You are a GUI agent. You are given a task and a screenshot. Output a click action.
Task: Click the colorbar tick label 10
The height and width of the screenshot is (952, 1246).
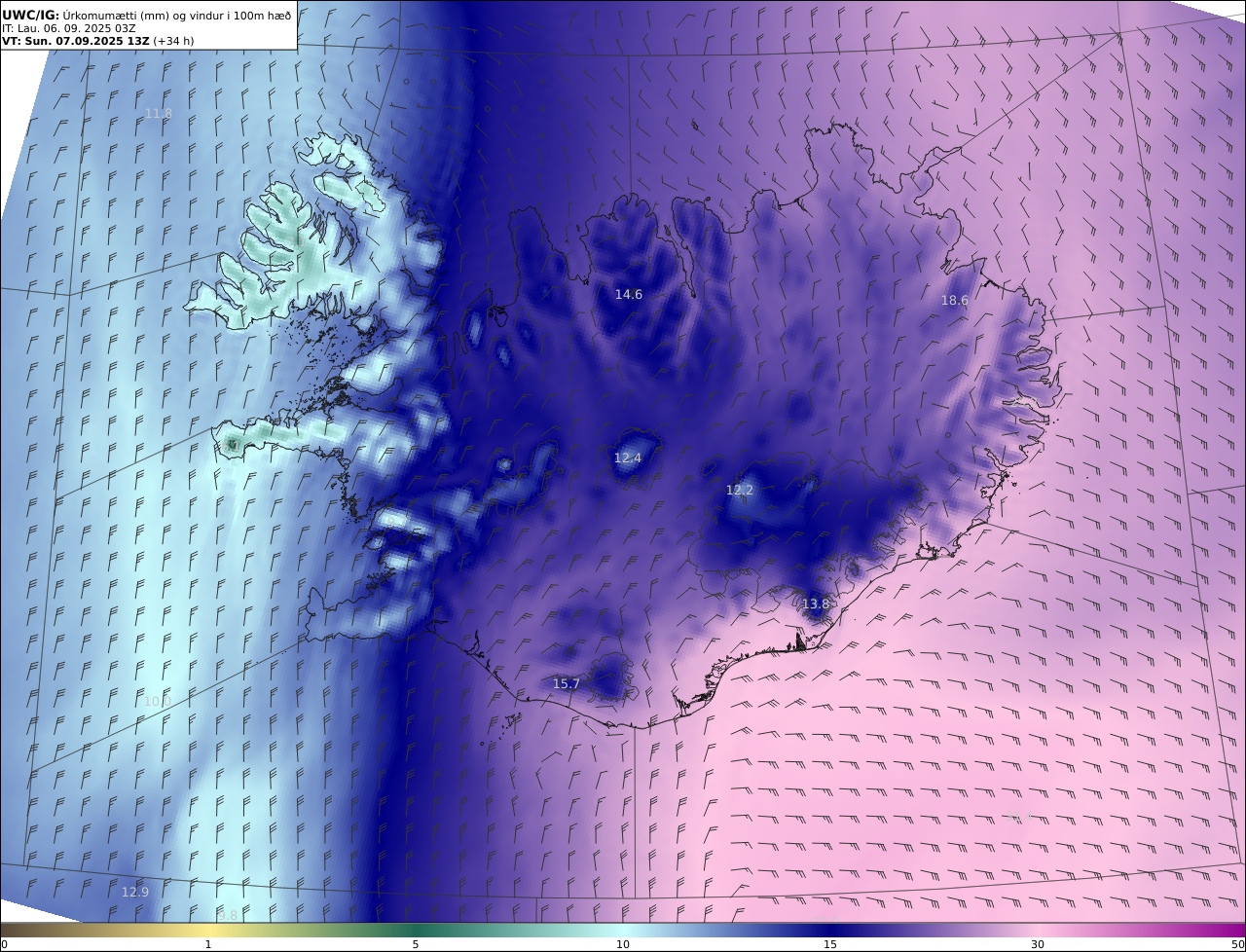tap(622, 945)
